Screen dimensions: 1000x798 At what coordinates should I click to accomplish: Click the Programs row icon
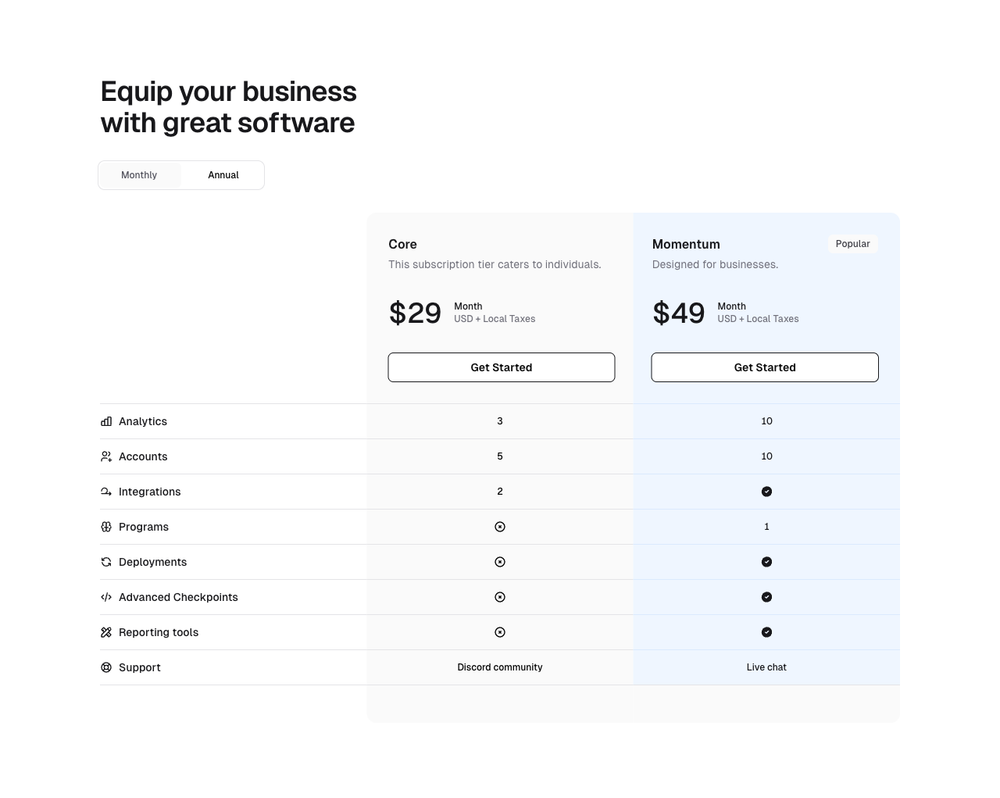(x=106, y=527)
